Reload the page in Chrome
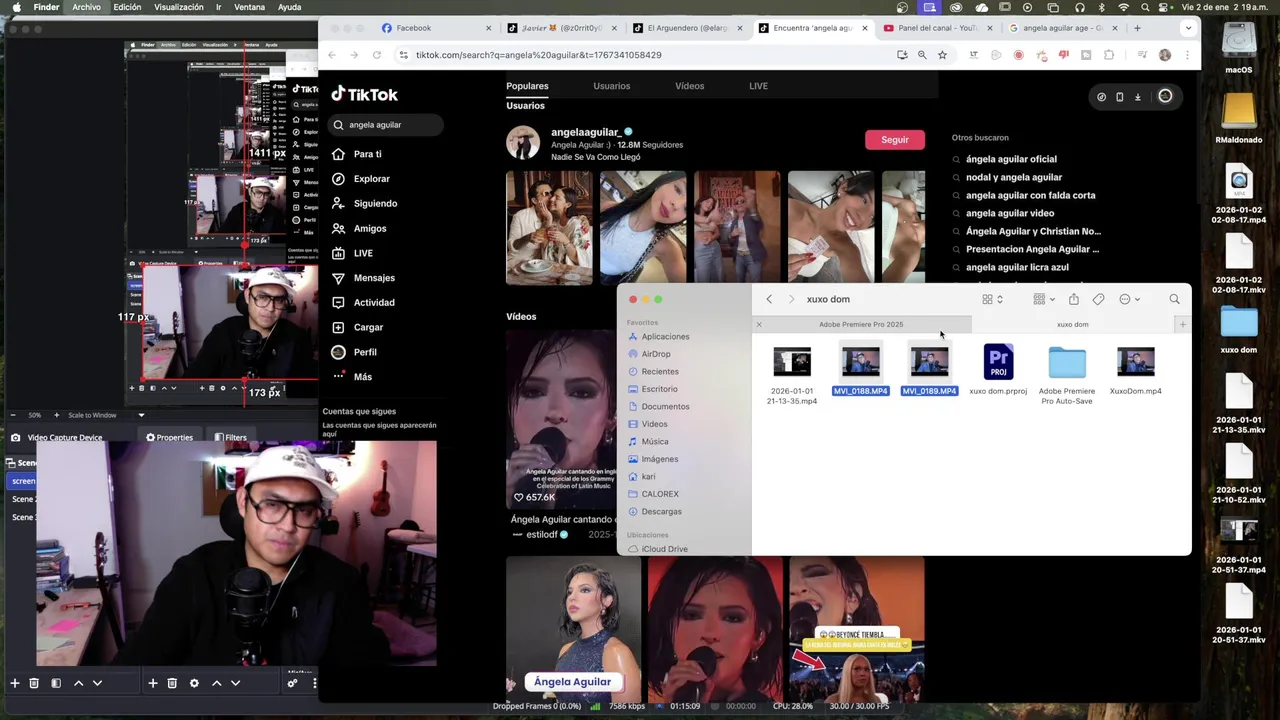This screenshot has height=720, width=1280. (x=377, y=55)
